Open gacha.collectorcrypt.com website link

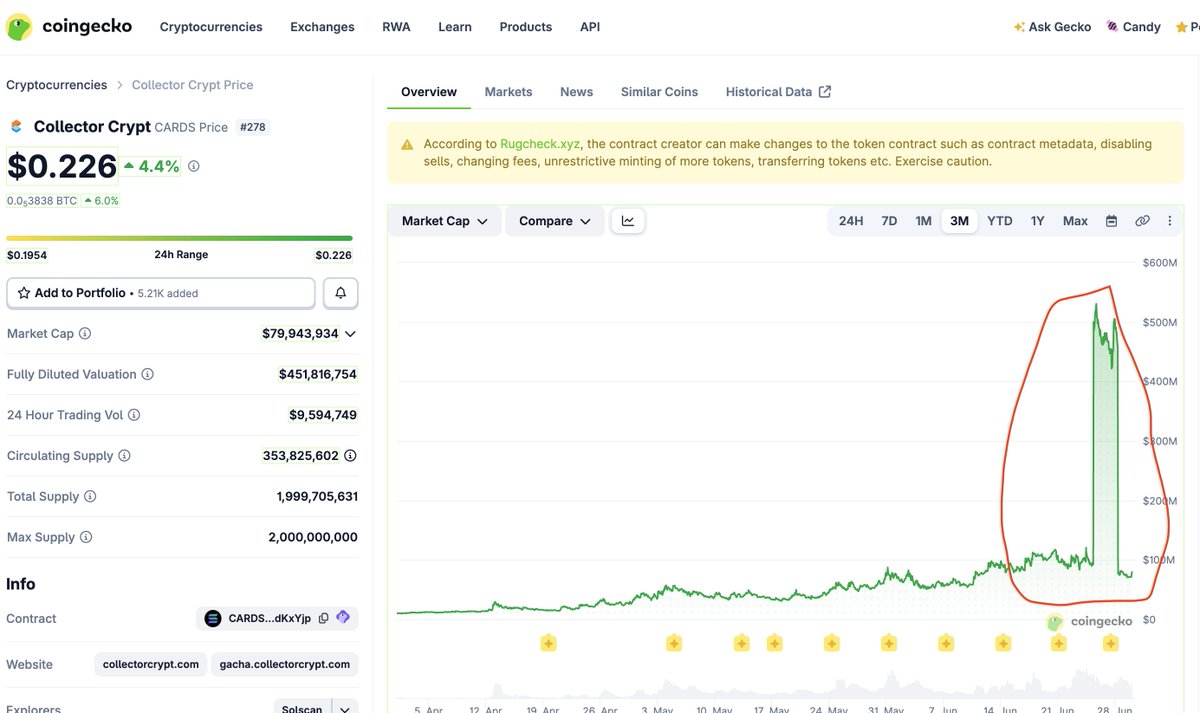tap(285, 664)
